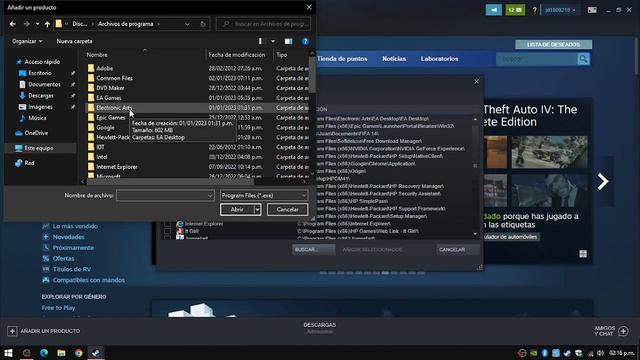
Task: Expand the address bar history dropdown
Action: pos(187,24)
